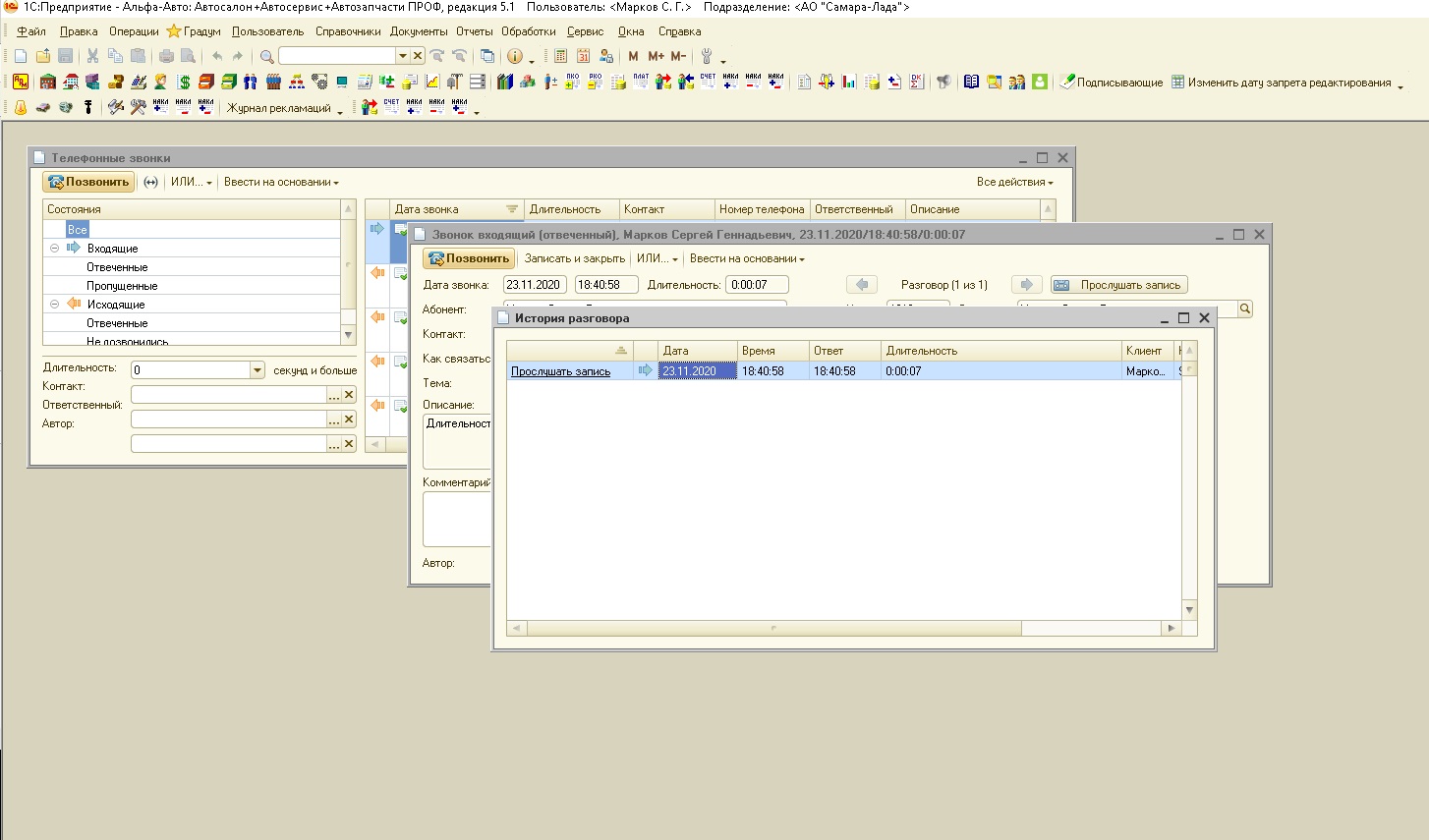Open ИЛИ... dropdown in Телефонные звонки window
Viewport: 1429px width, 840px height.
tap(192, 182)
